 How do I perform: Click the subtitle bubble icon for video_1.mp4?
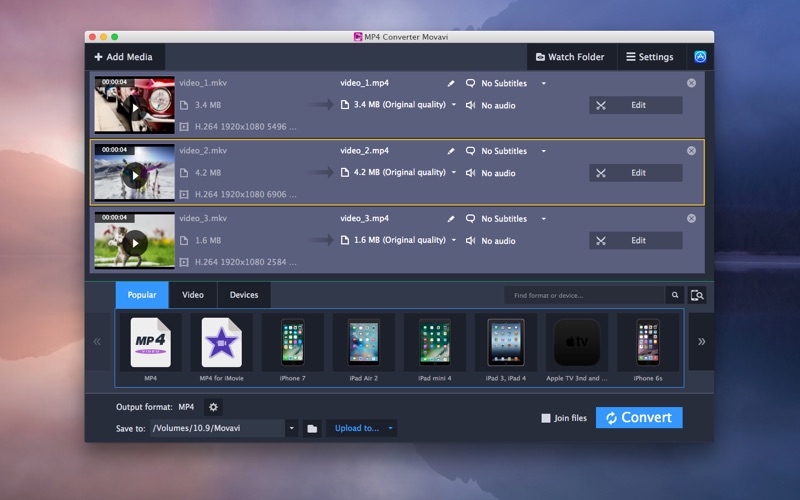470,83
